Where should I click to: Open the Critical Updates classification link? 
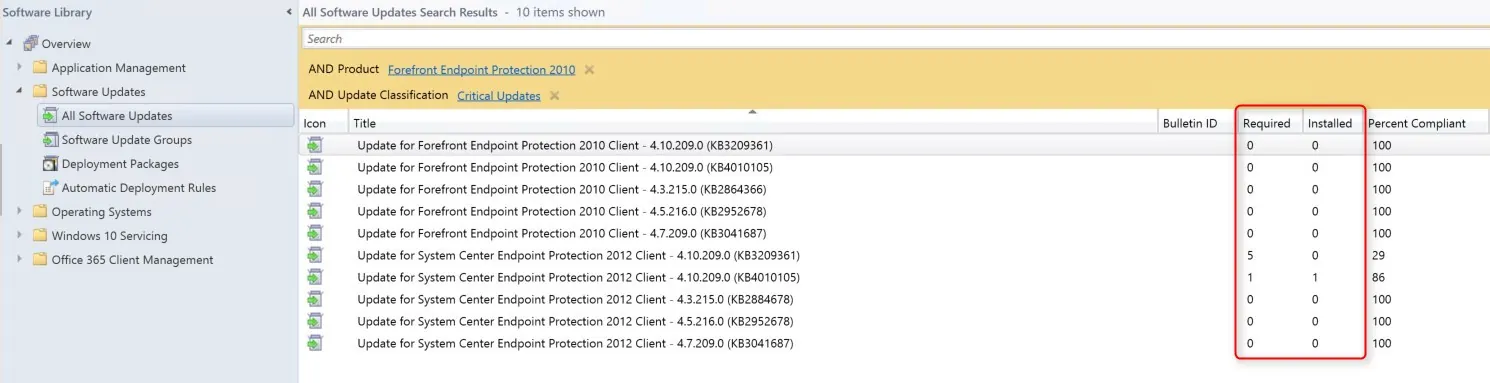tap(499, 96)
